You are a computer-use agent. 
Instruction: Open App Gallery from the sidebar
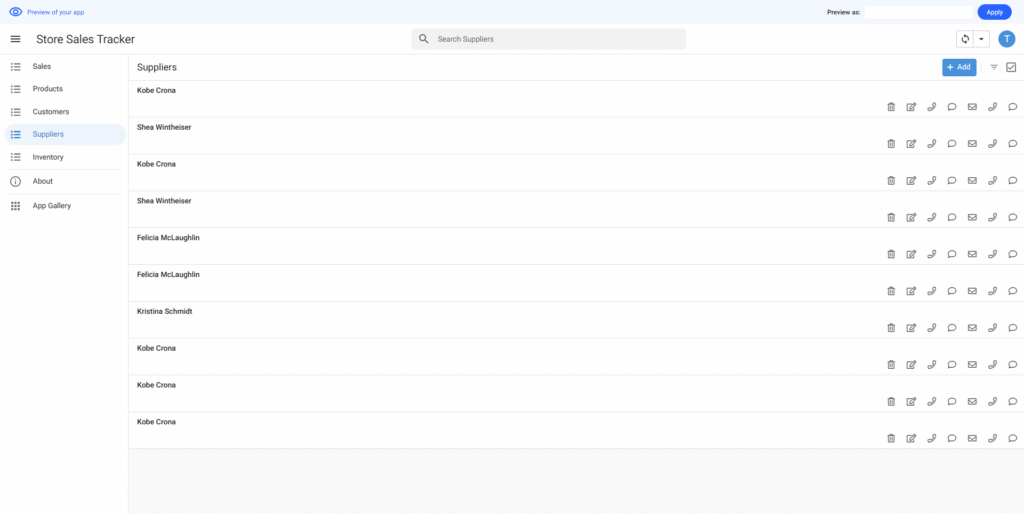[x=52, y=206]
